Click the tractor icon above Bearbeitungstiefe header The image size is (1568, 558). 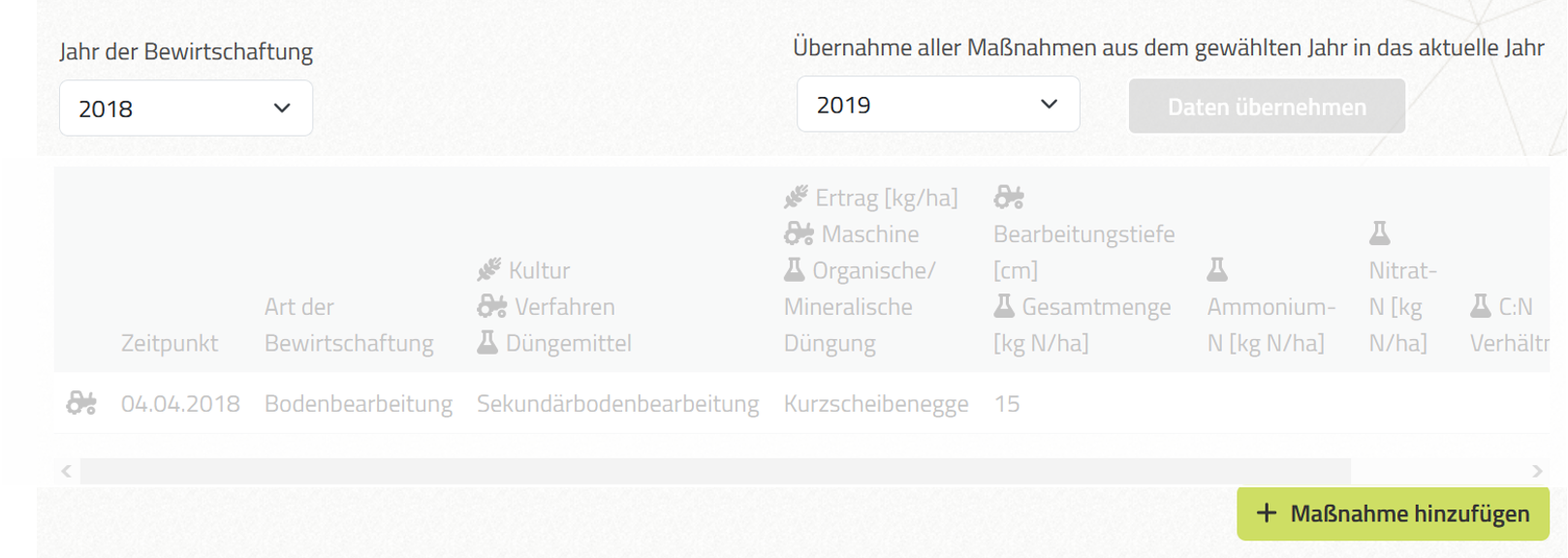pos(1009,197)
